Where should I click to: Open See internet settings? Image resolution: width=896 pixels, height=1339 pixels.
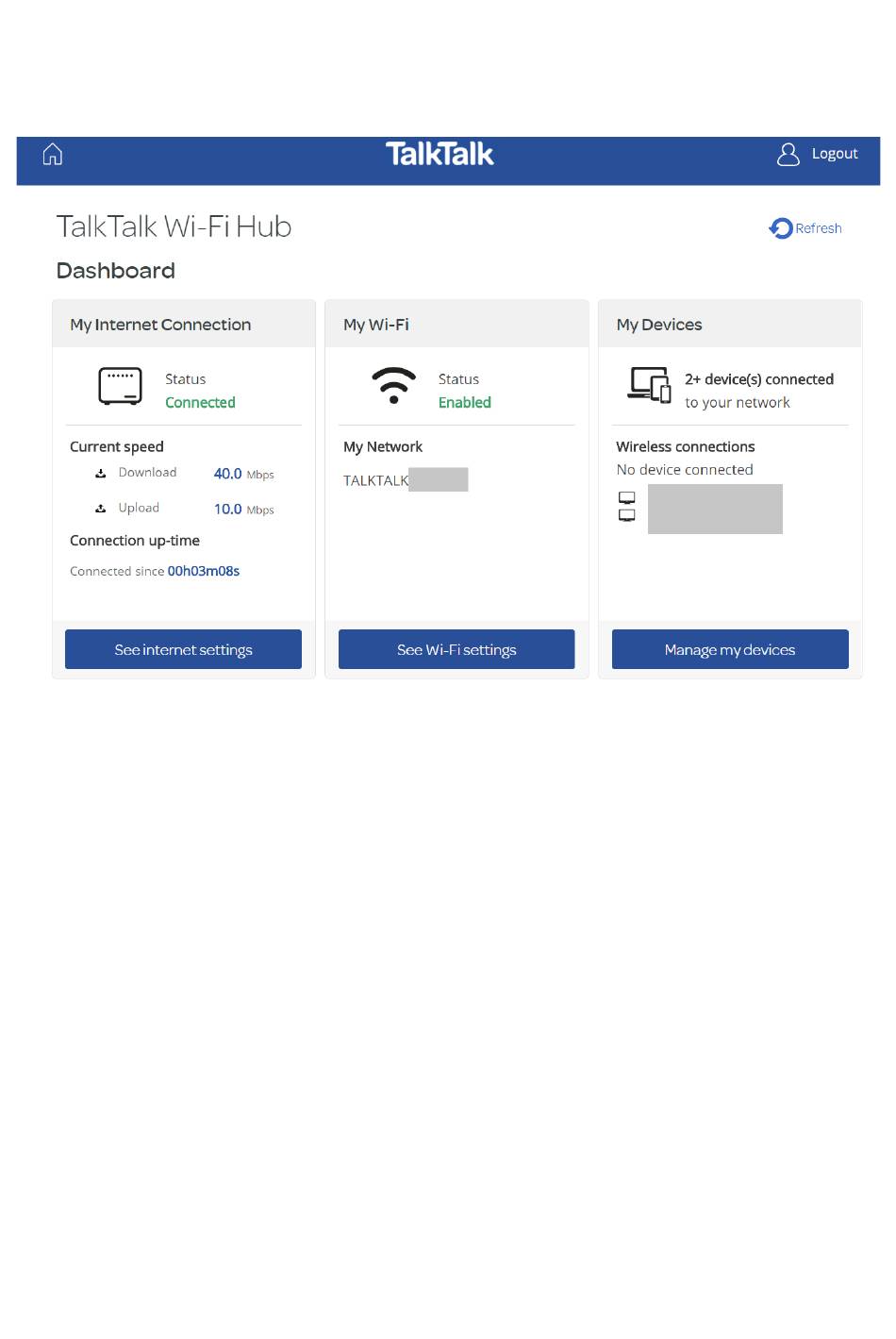coord(183,649)
